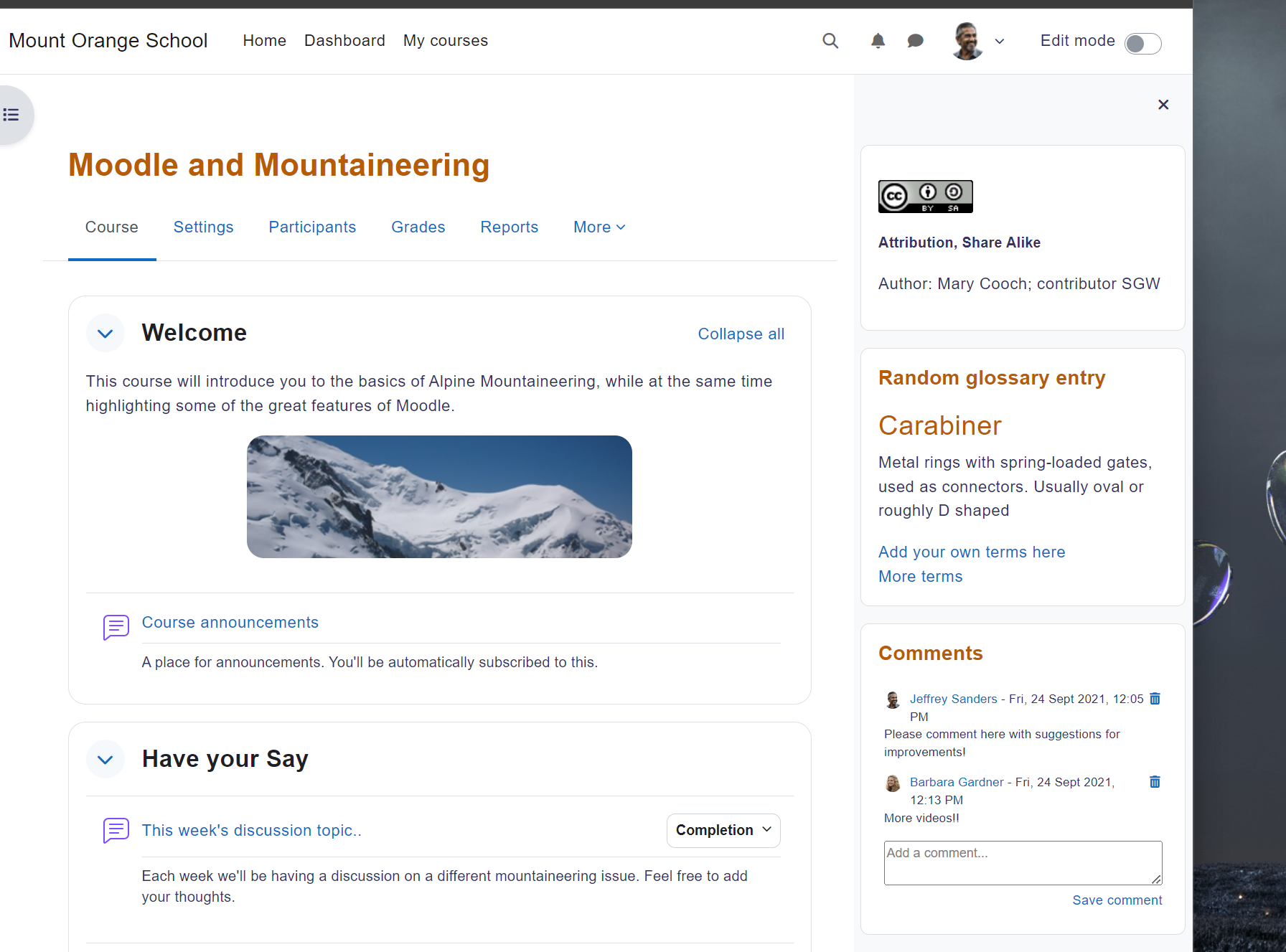1286x952 pixels.
Task: Switch to the Course tab
Action: [x=112, y=227]
